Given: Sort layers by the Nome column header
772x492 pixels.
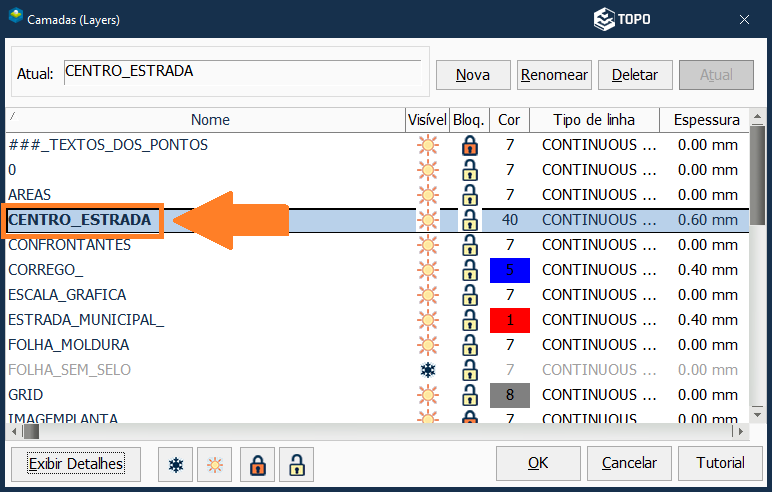Looking at the screenshot, I should coord(210,120).
